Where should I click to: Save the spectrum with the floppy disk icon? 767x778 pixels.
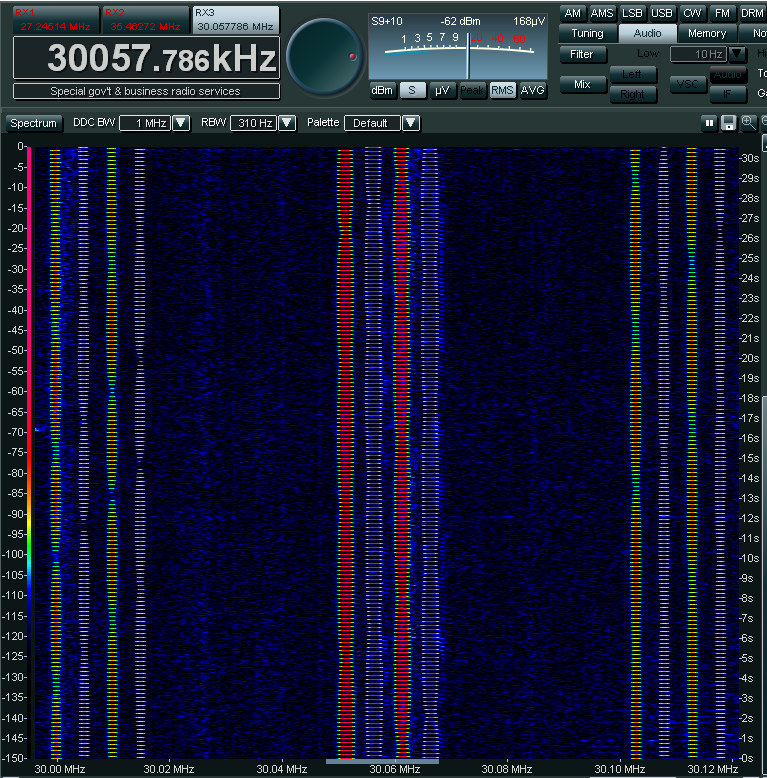(728, 123)
